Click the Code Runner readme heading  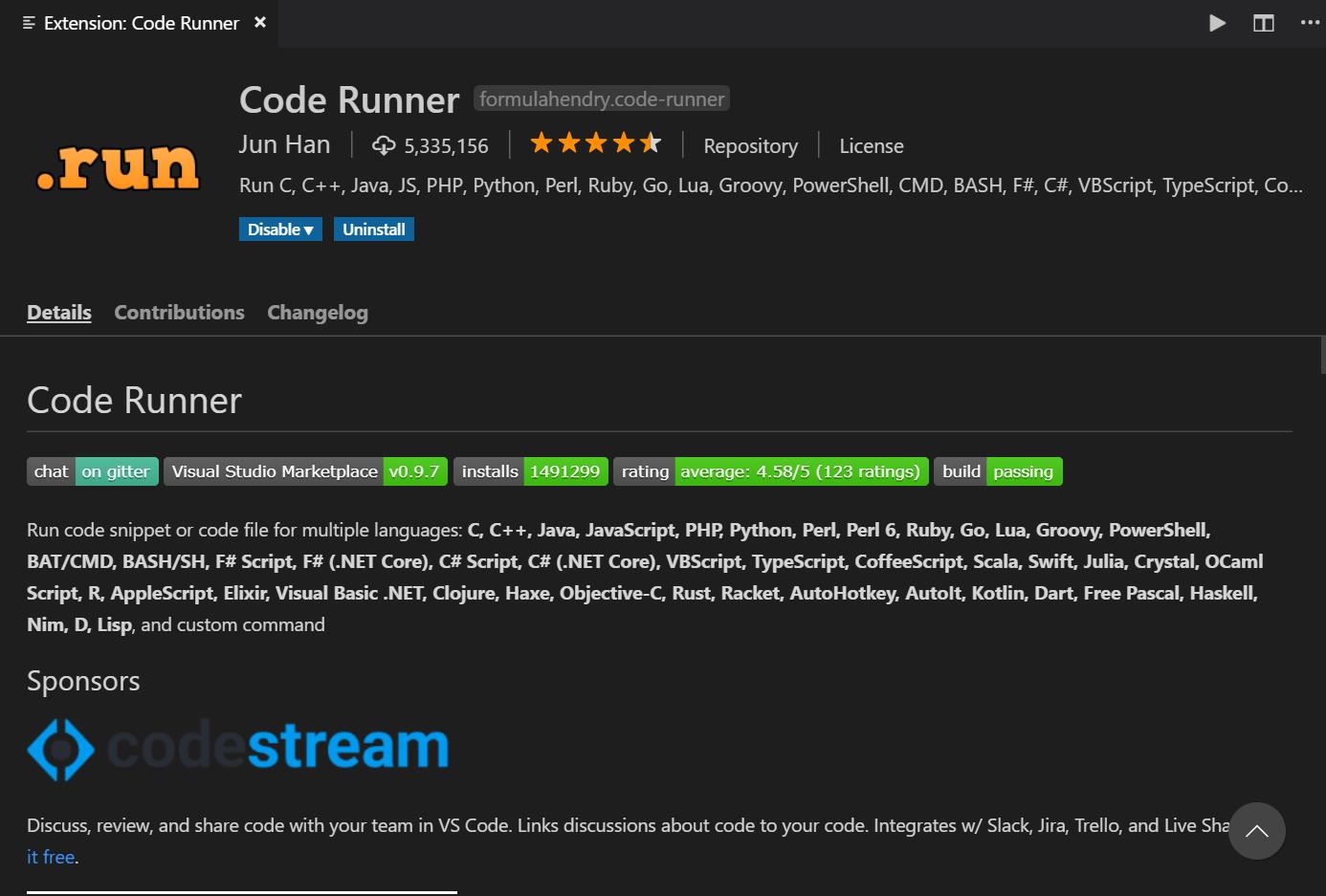134,400
